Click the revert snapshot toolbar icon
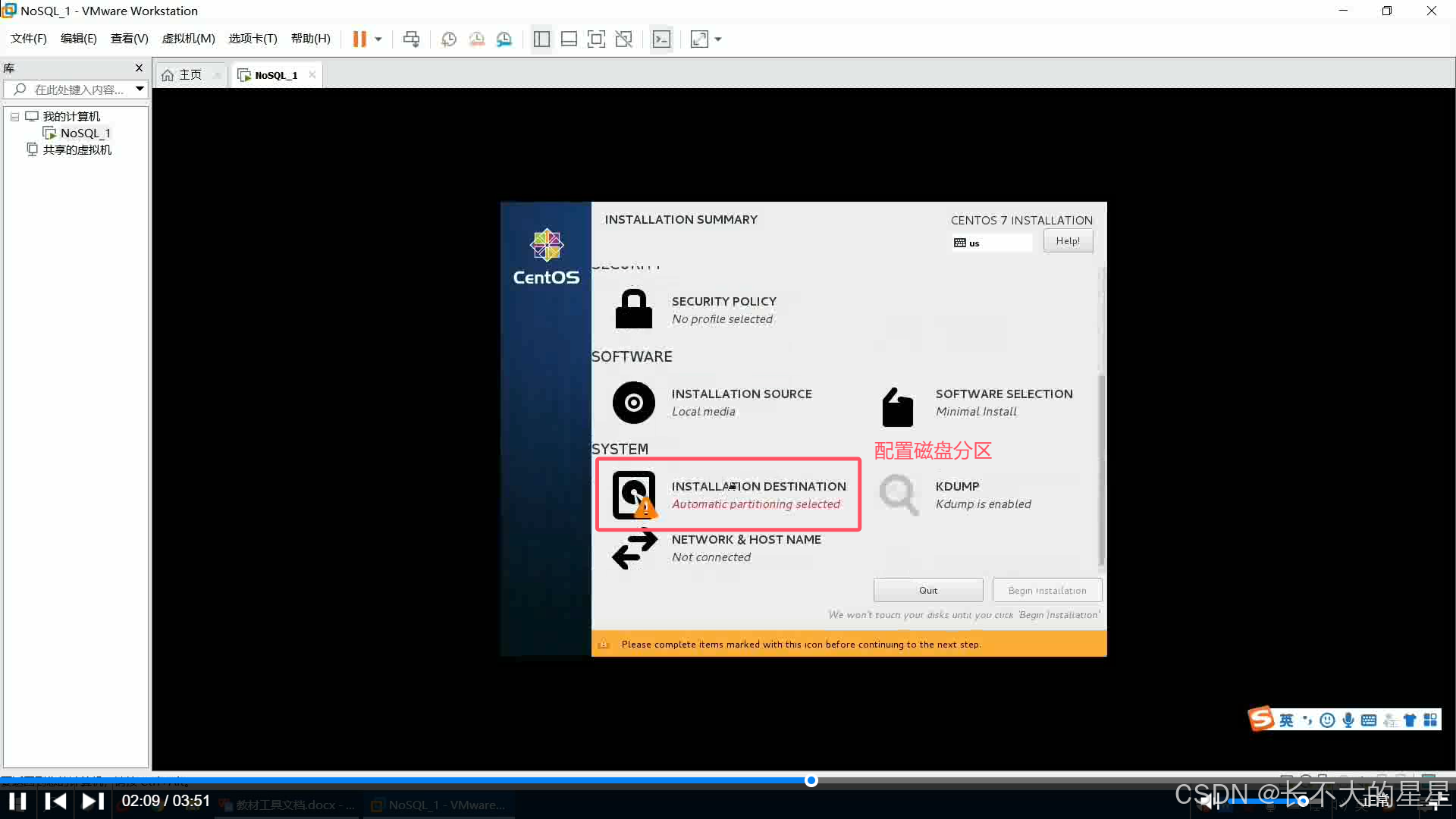 point(477,39)
